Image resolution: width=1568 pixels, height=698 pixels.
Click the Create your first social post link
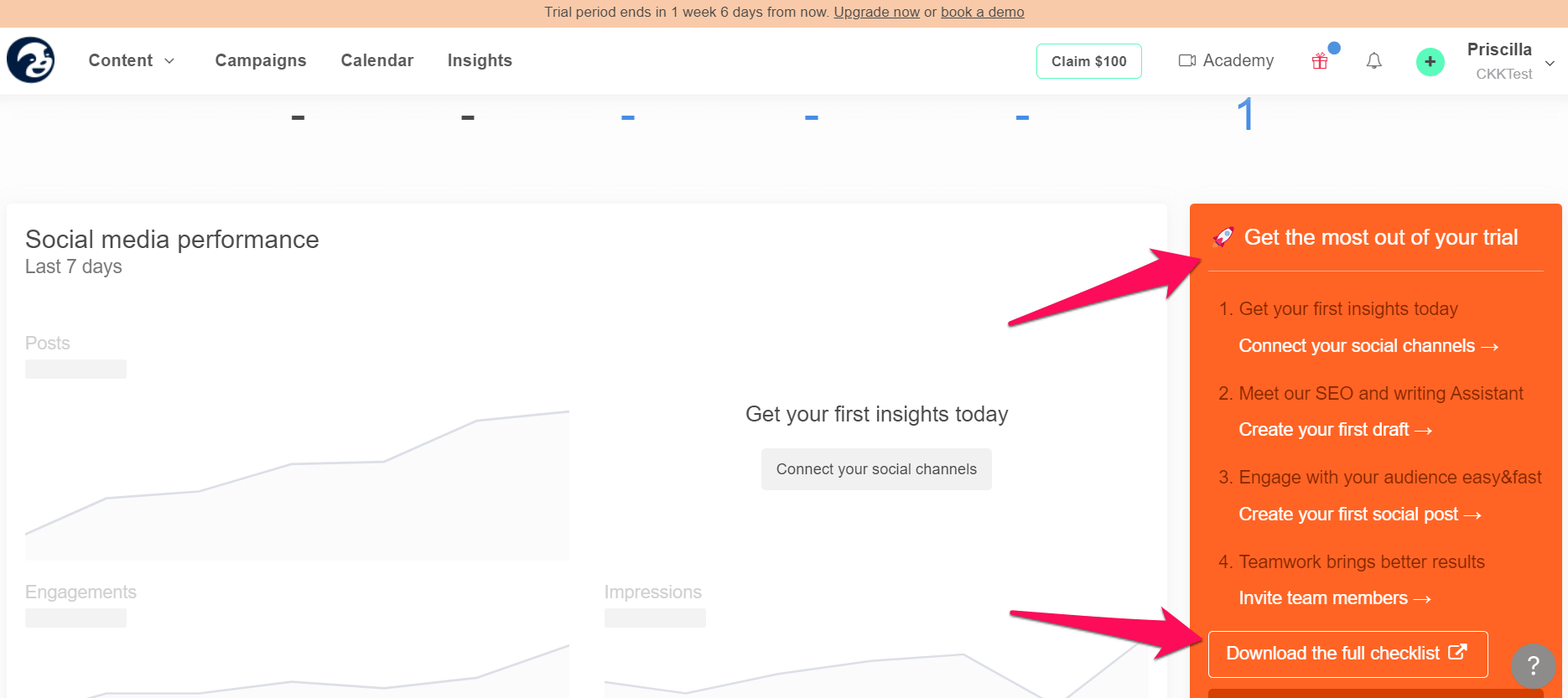[1360, 514]
